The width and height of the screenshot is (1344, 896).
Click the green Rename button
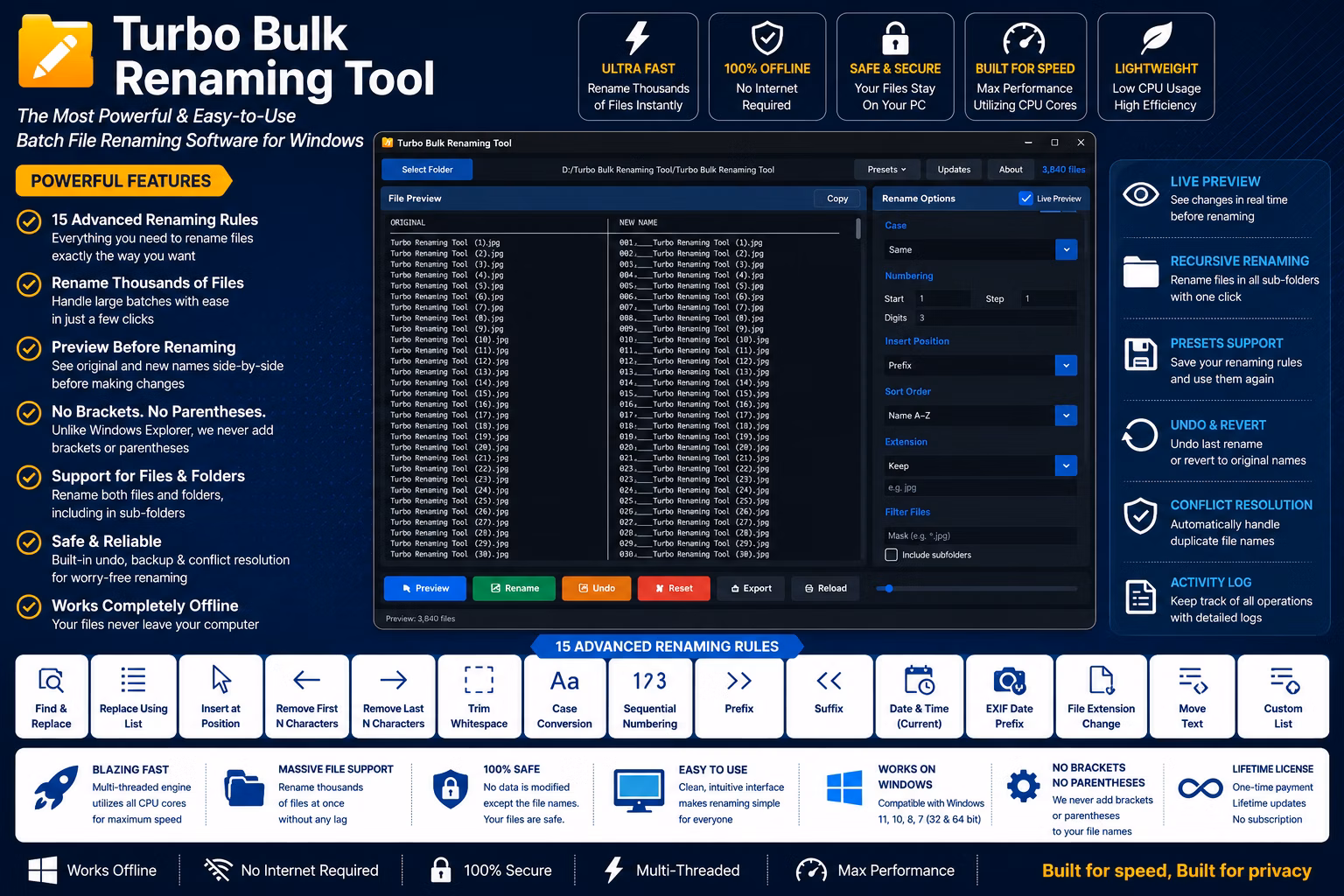(514, 588)
